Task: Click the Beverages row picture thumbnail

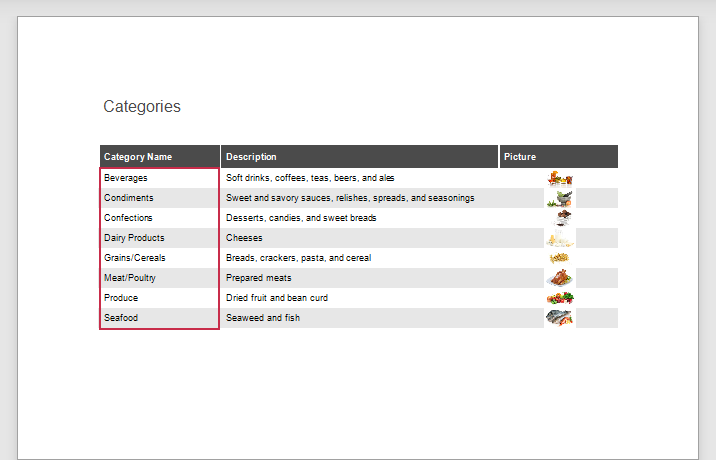Action: pos(560,178)
